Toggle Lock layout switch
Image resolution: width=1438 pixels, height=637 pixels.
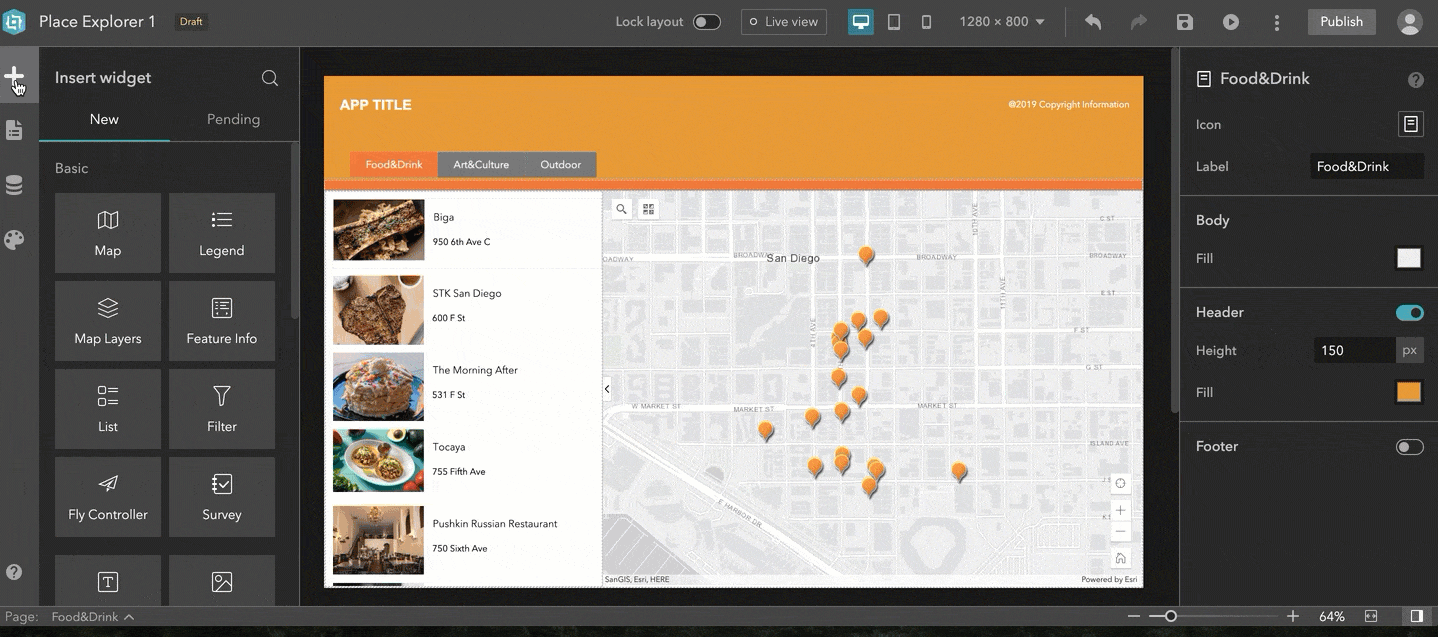point(707,22)
